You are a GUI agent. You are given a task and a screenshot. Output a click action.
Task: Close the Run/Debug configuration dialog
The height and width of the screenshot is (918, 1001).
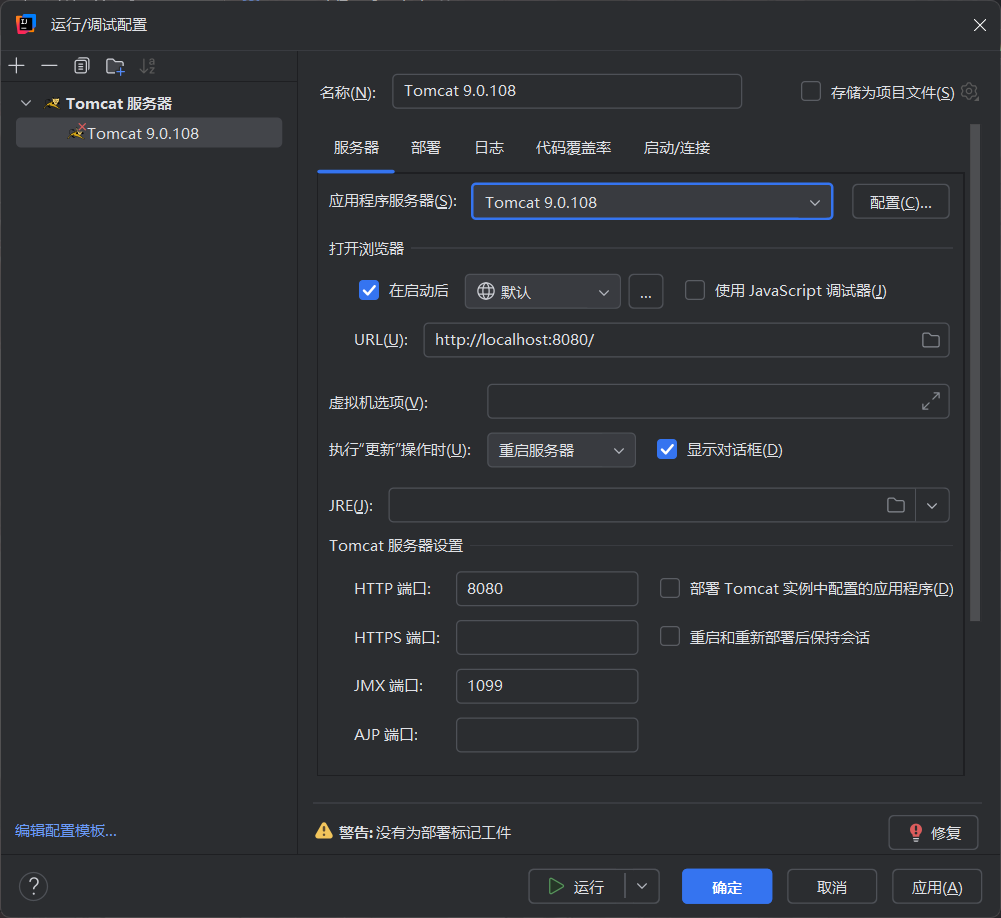pyautogui.click(x=980, y=25)
